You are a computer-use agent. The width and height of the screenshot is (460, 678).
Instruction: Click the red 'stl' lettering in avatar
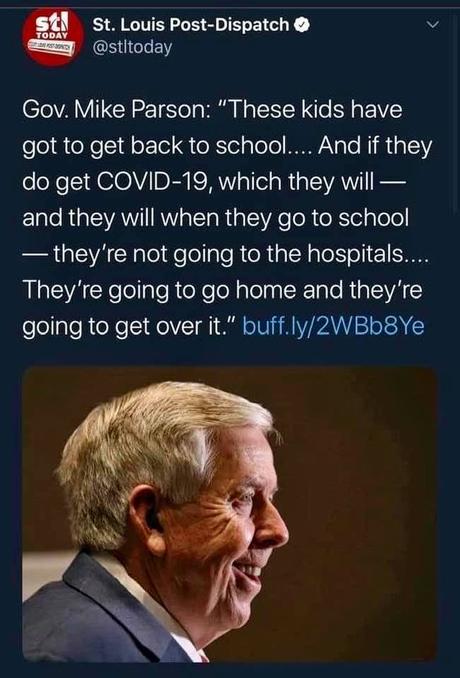tap(51, 21)
